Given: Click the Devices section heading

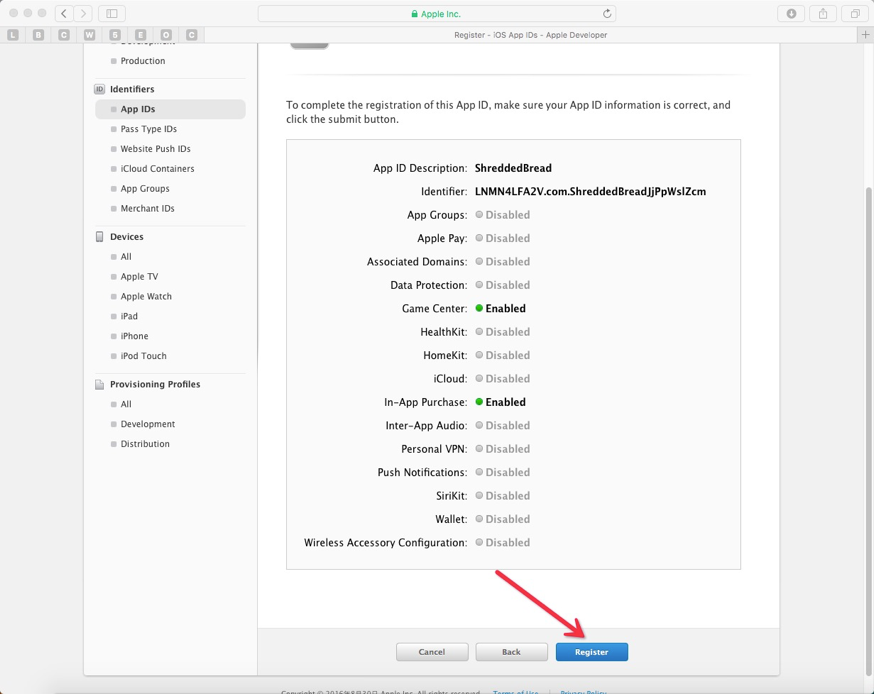Looking at the screenshot, I should [127, 237].
